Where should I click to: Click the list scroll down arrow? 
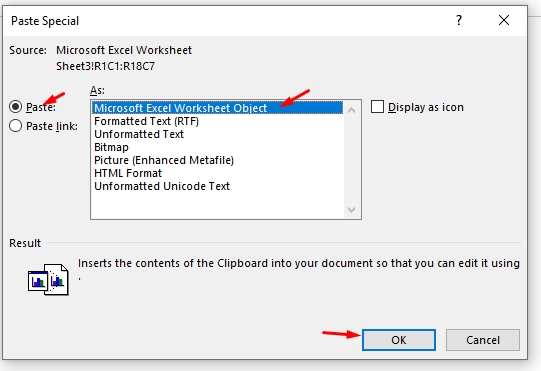(x=352, y=209)
